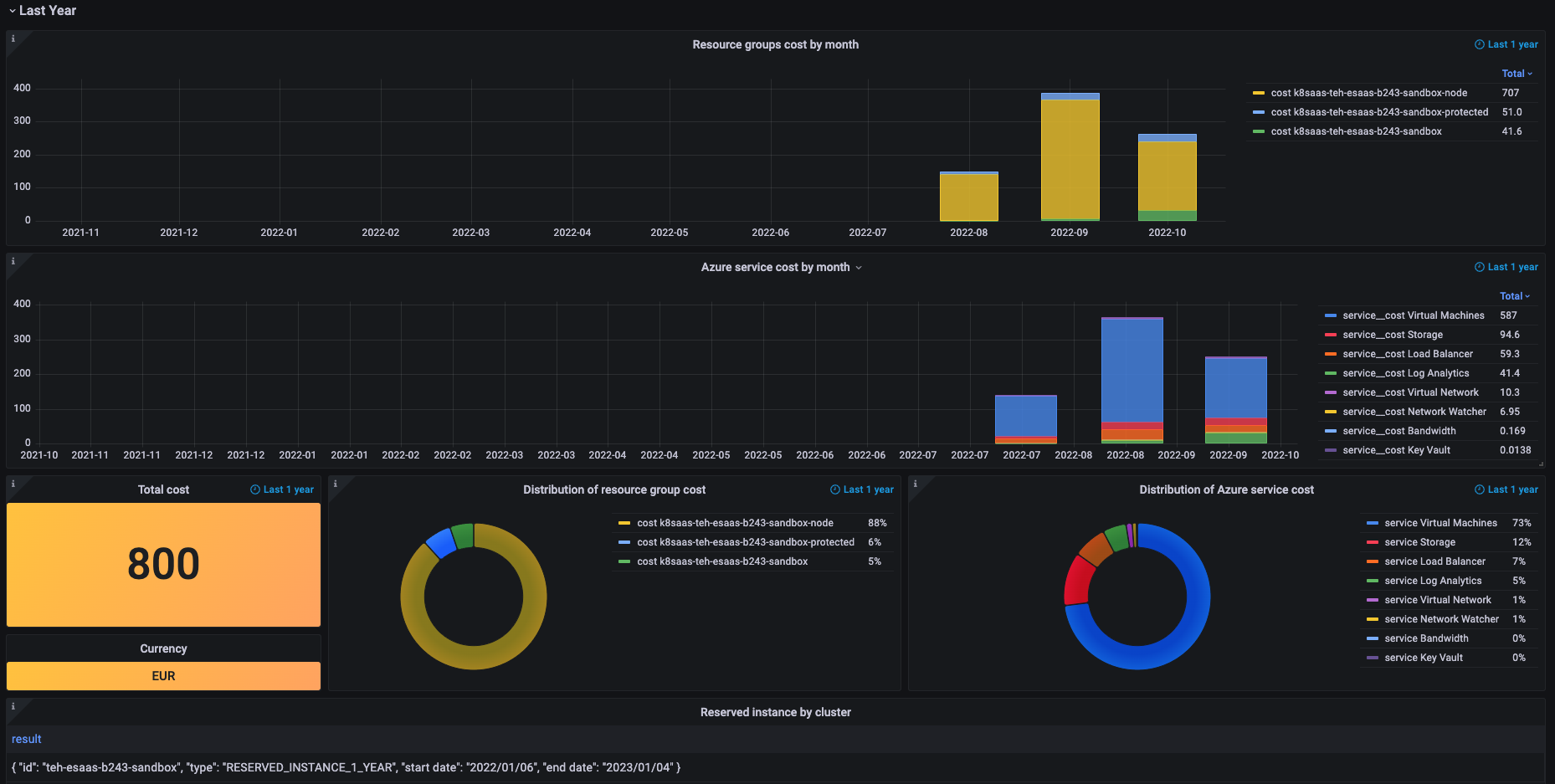Open Currency panel title menu

(163, 648)
